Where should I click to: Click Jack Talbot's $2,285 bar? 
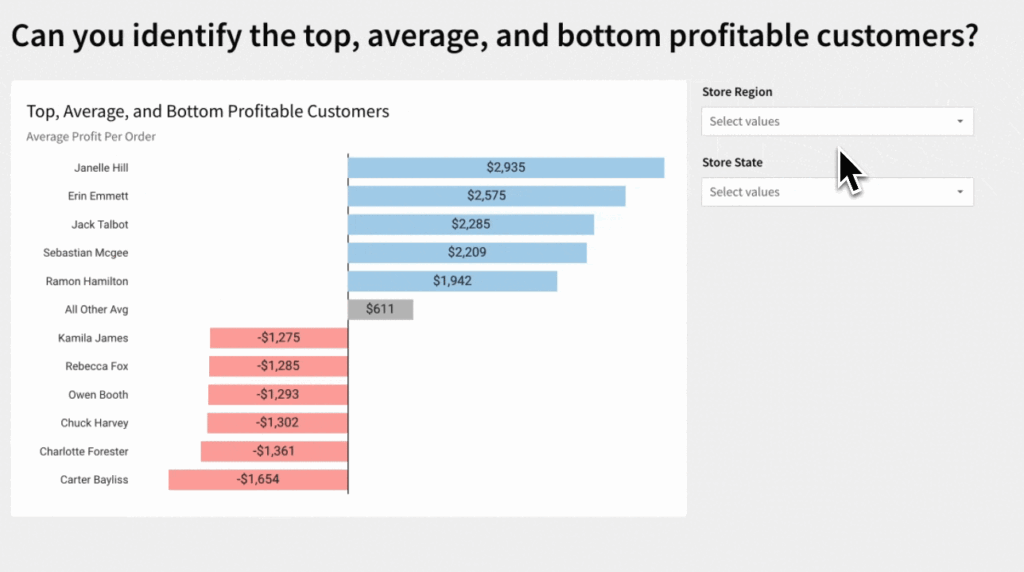coord(471,224)
